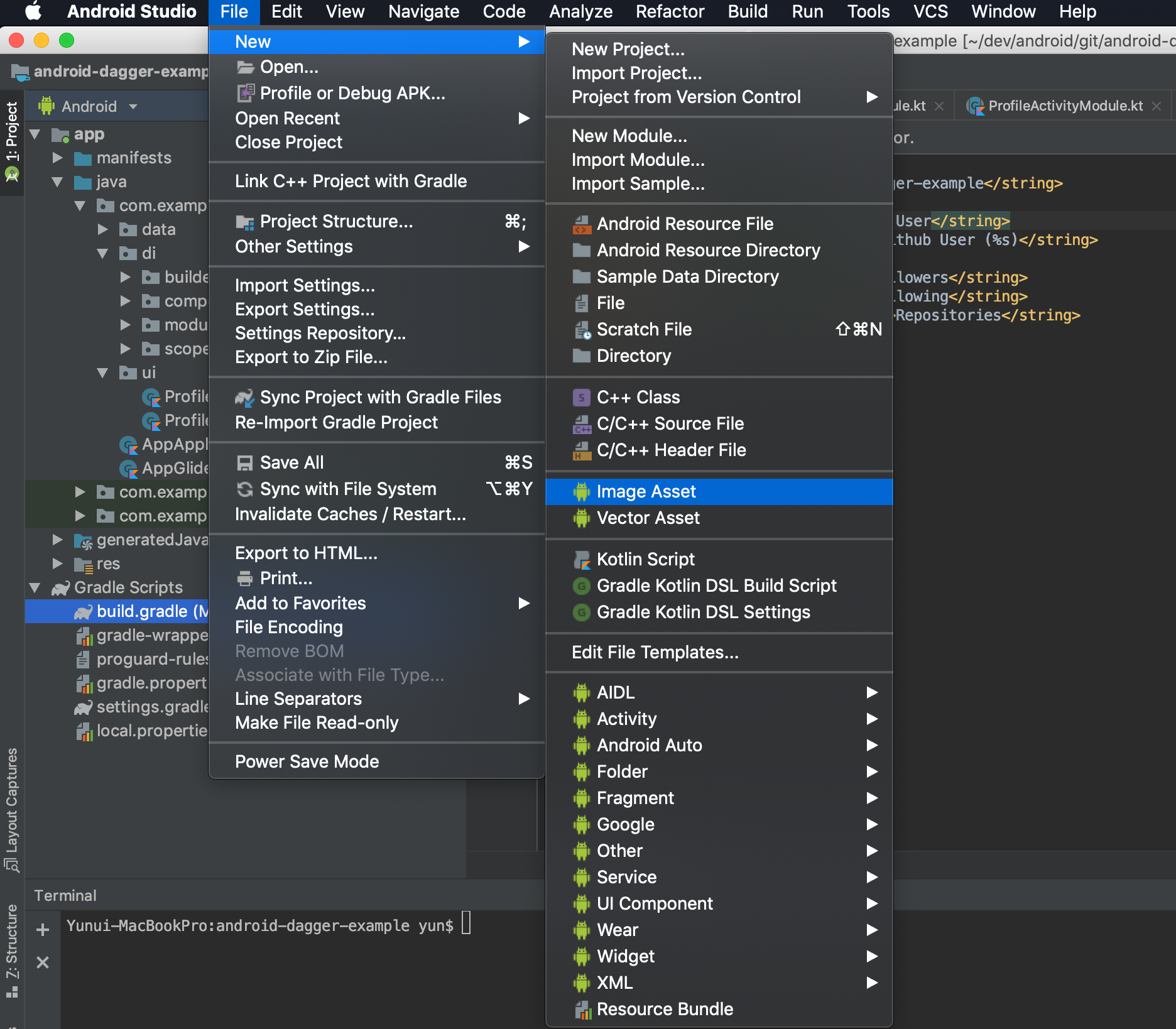Open the Activity submenu
The height and width of the screenshot is (1029, 1176).
[x=719, y=719]
